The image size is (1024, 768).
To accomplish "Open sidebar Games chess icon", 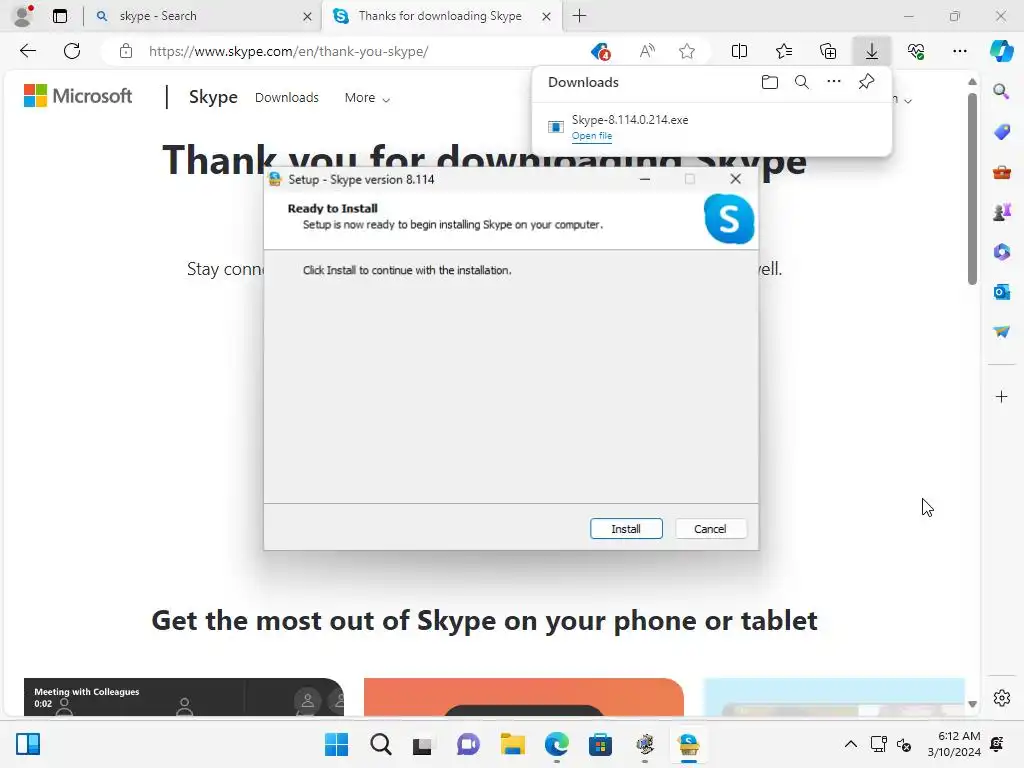I will tap(1001, 212).
